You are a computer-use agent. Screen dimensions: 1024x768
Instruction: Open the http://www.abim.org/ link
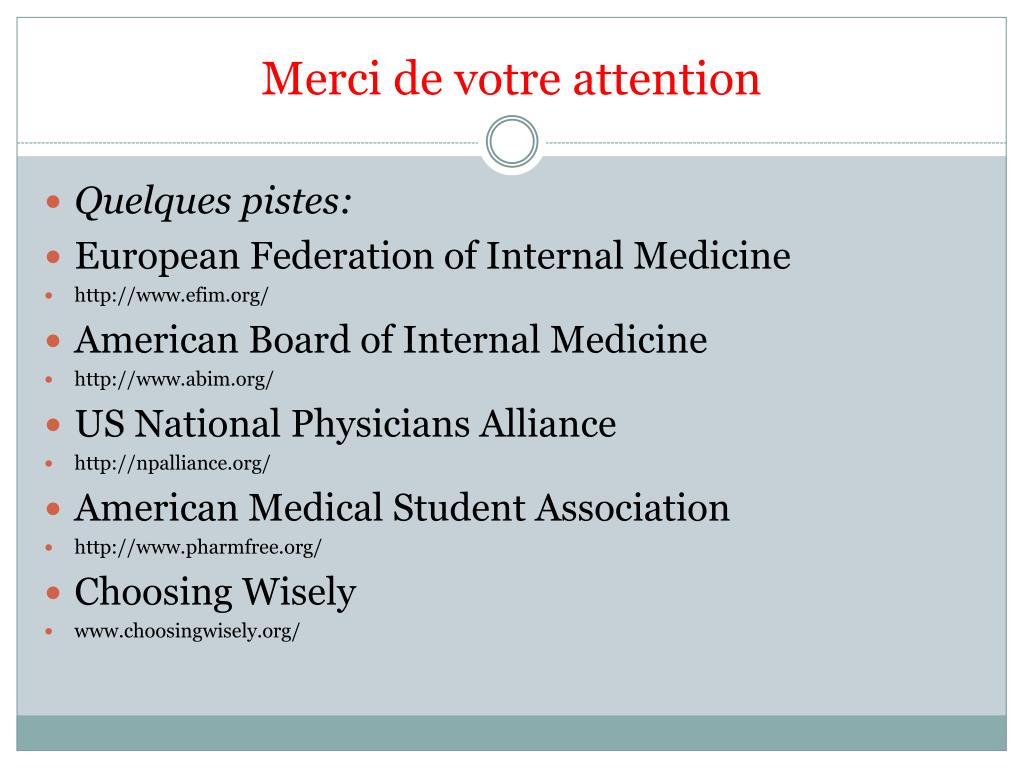click(x=174, y=379)
